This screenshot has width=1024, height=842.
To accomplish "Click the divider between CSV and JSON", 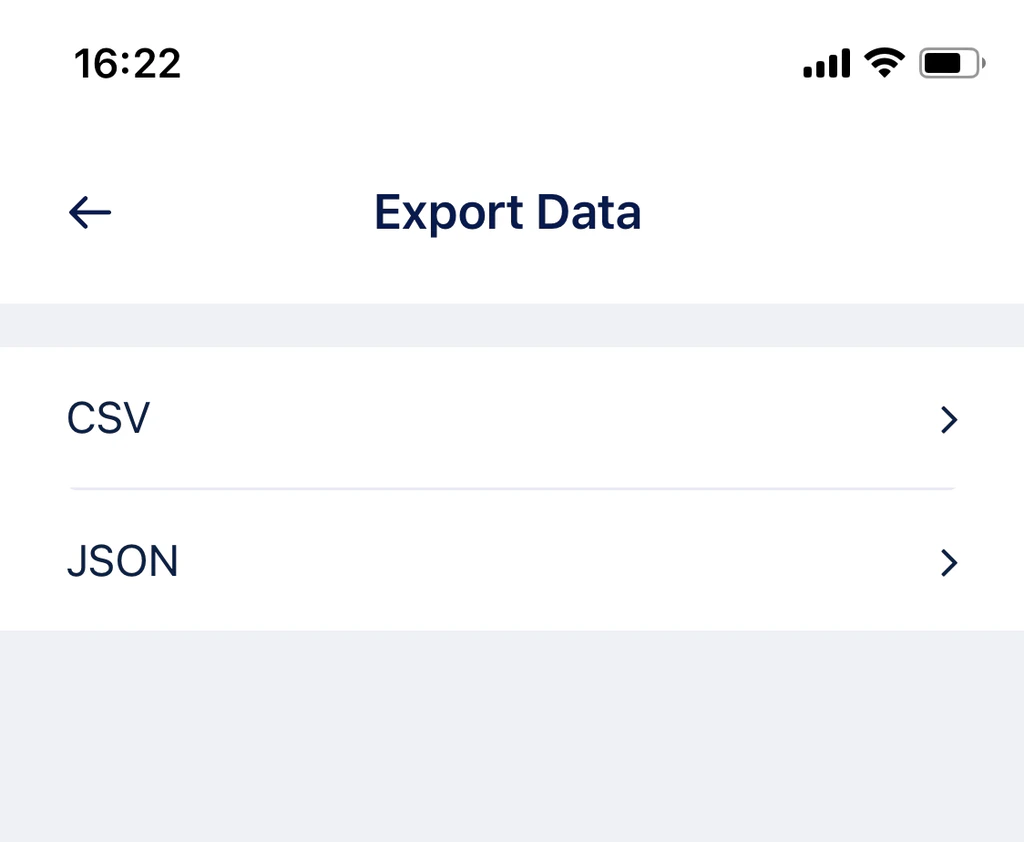I will pyautogui.click(x=512, y=489).
